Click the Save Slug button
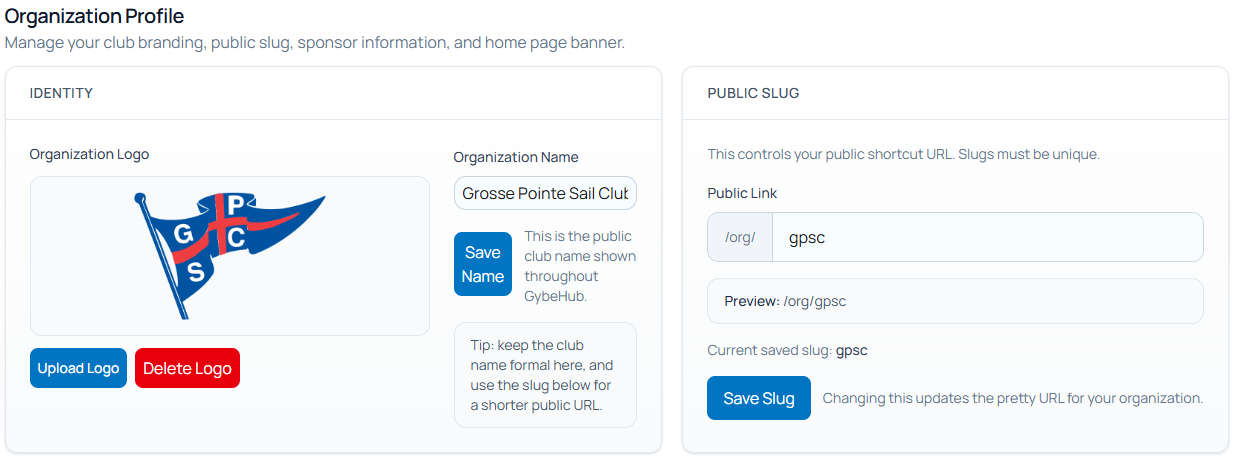The width and height of the screenshot is (1233, 463). point(759,398)
